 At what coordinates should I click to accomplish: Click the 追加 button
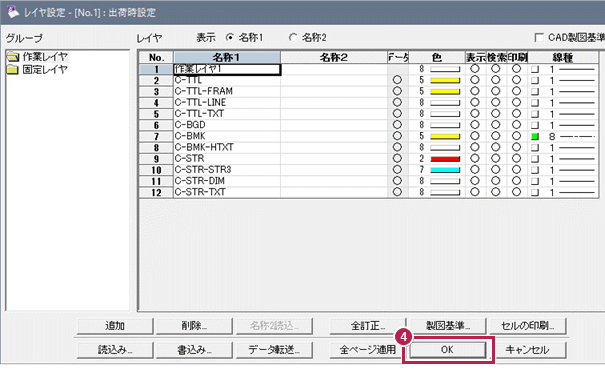[x=115, y=326]
